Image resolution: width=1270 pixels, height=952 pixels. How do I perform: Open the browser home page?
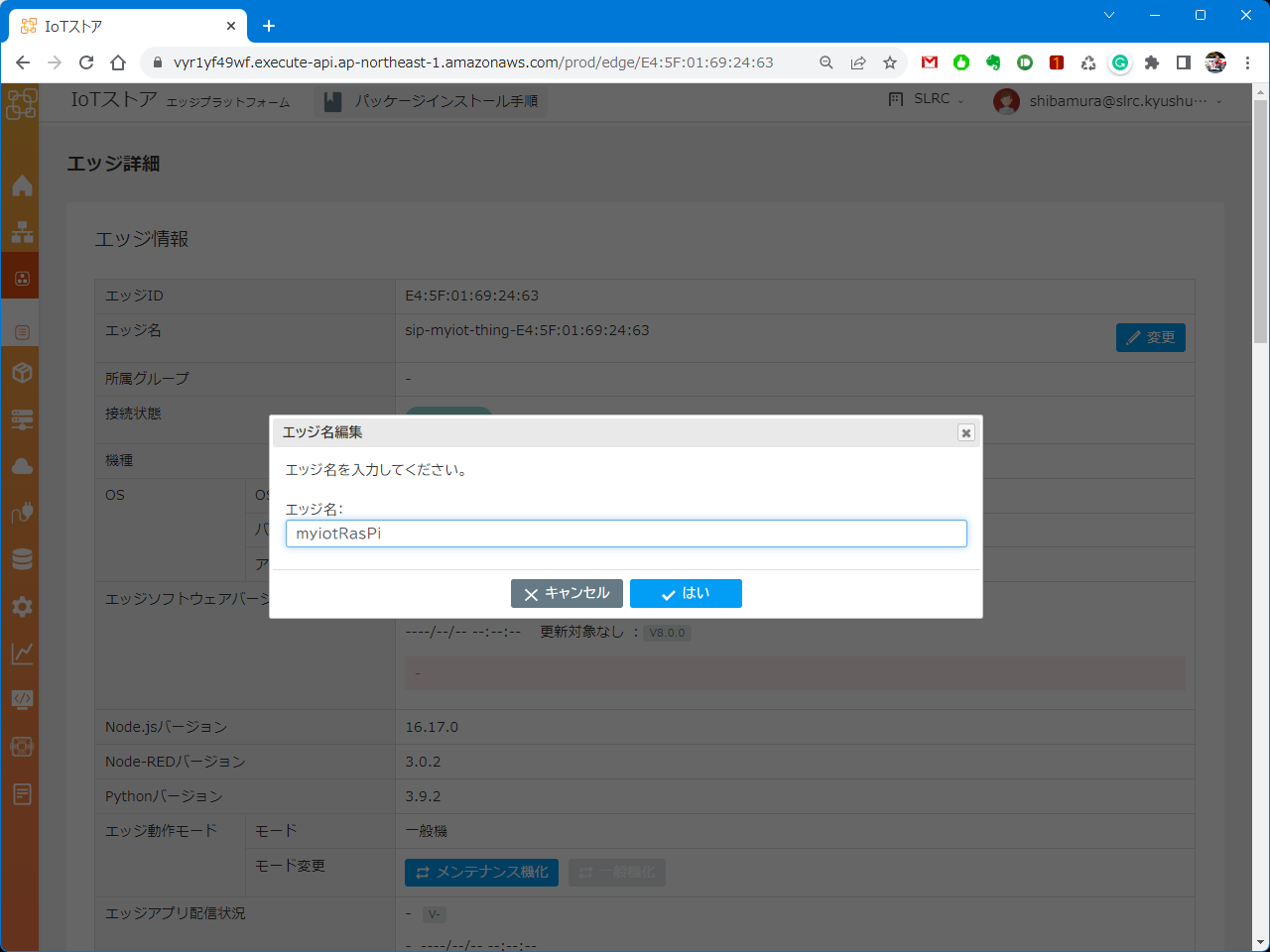[x=118, y=62]
